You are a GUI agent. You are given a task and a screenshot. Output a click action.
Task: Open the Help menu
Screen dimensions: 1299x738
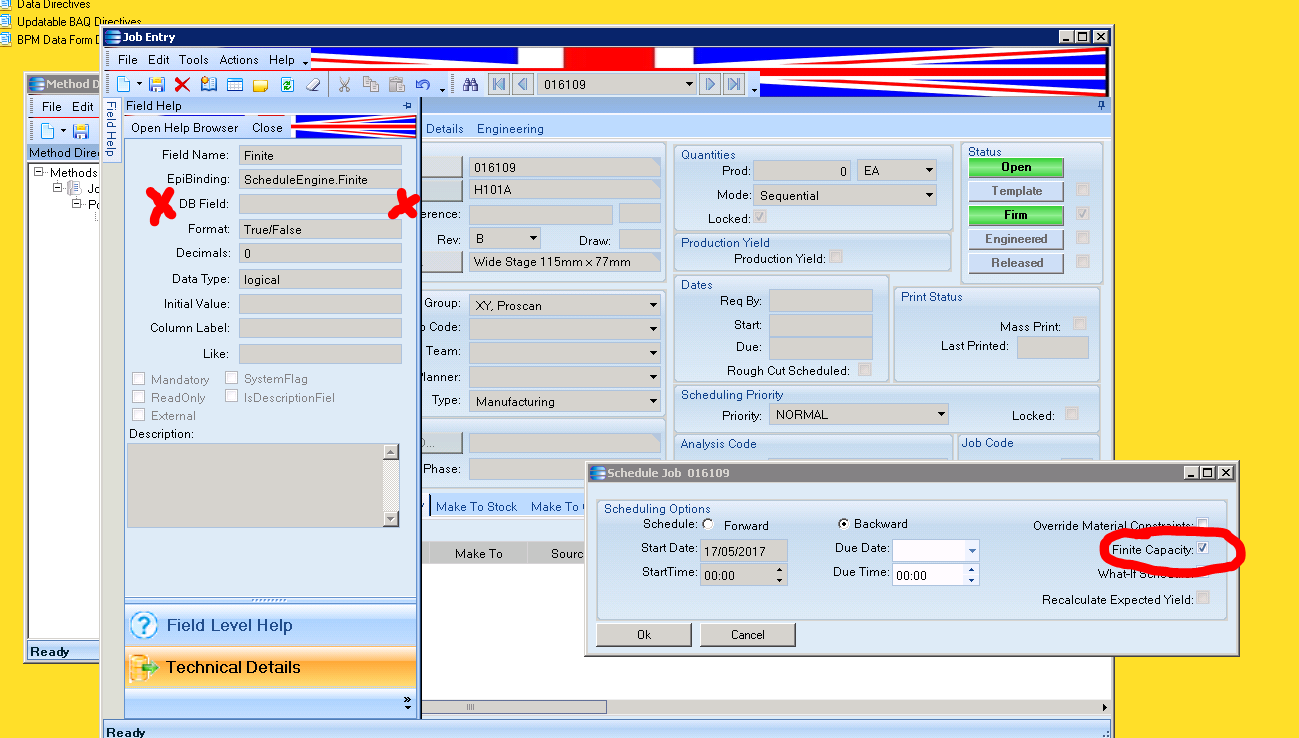coord(282,60)
